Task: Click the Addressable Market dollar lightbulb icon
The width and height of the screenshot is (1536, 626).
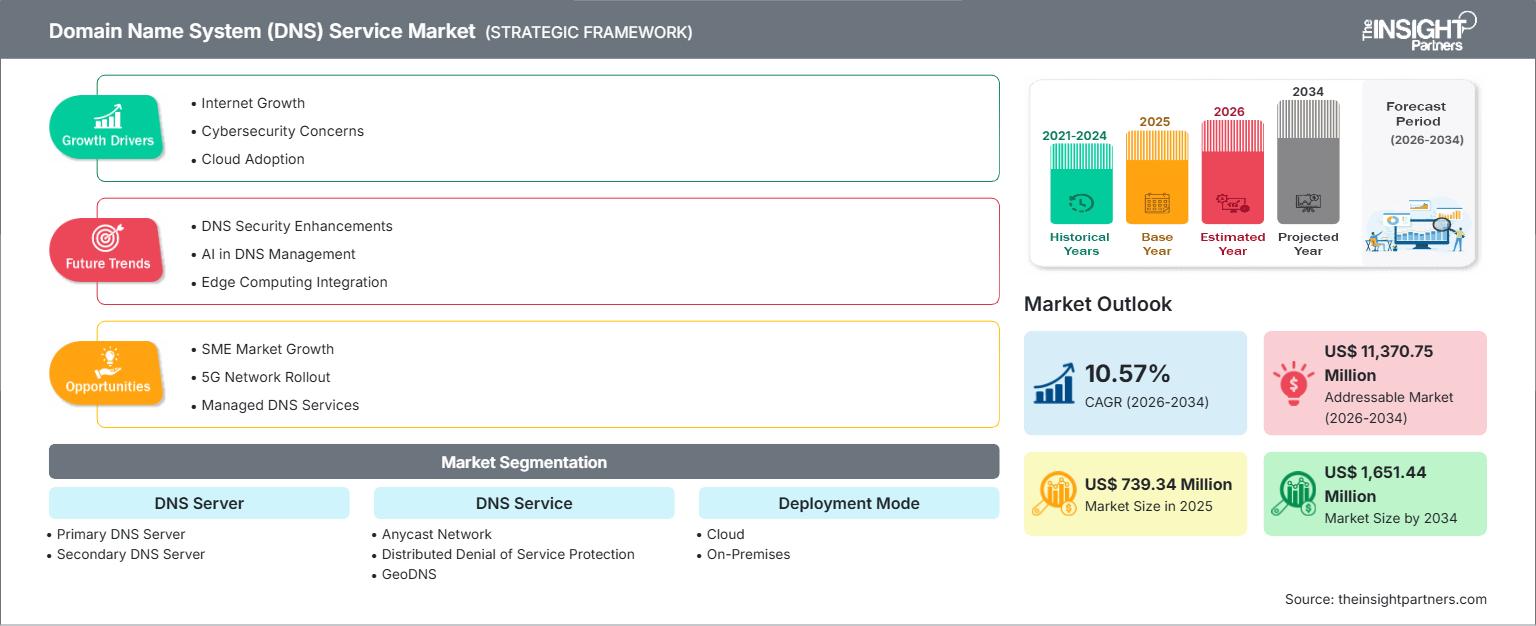Action: [x=1292, y=383]
